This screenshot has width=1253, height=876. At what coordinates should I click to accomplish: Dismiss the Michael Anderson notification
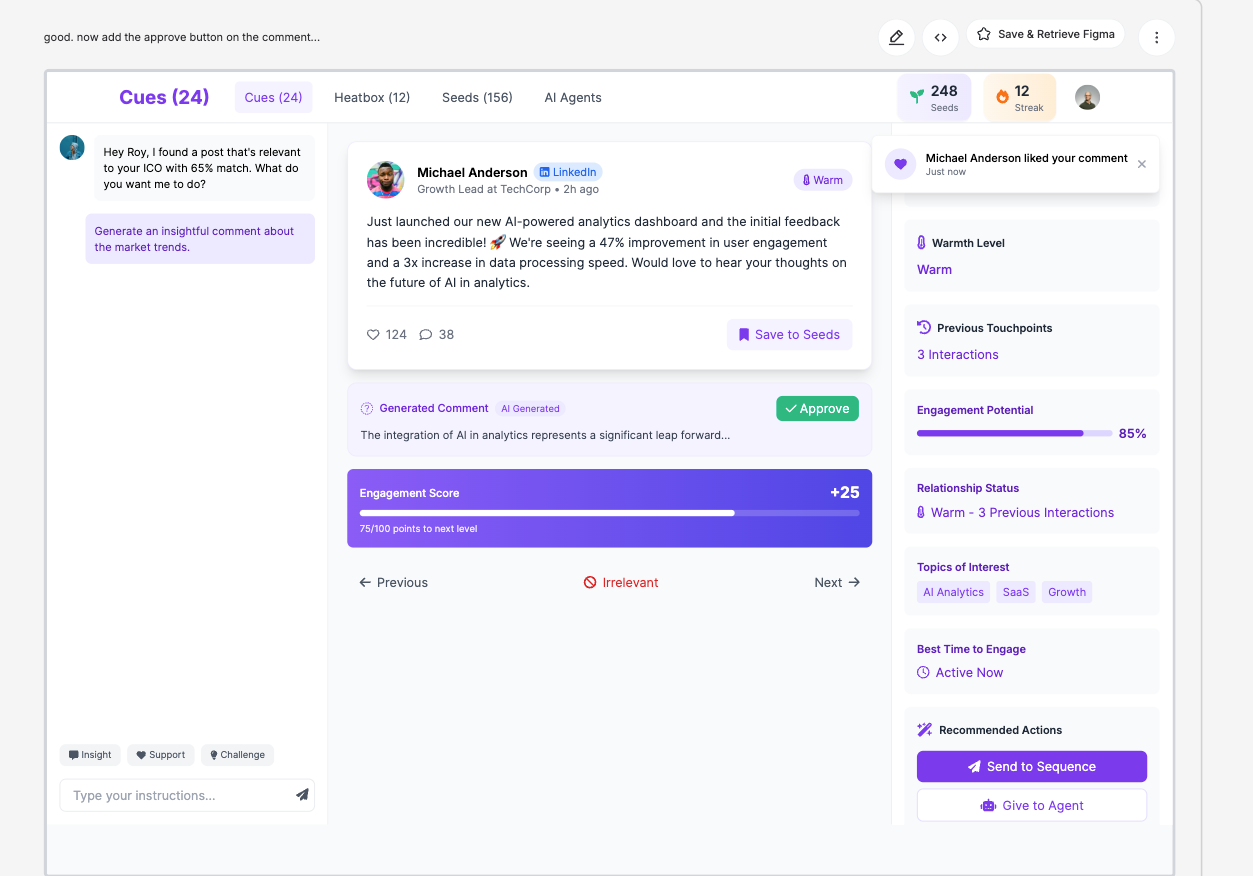coord(1142,164)
